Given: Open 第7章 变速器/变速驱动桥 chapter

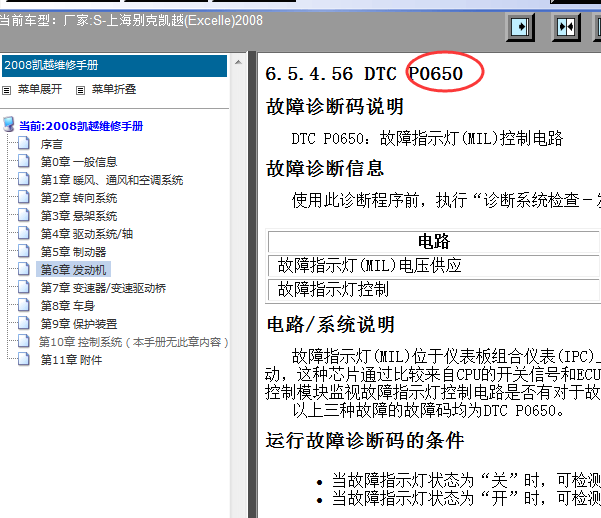Looking at the screenshot, I should tap(103, 288).
